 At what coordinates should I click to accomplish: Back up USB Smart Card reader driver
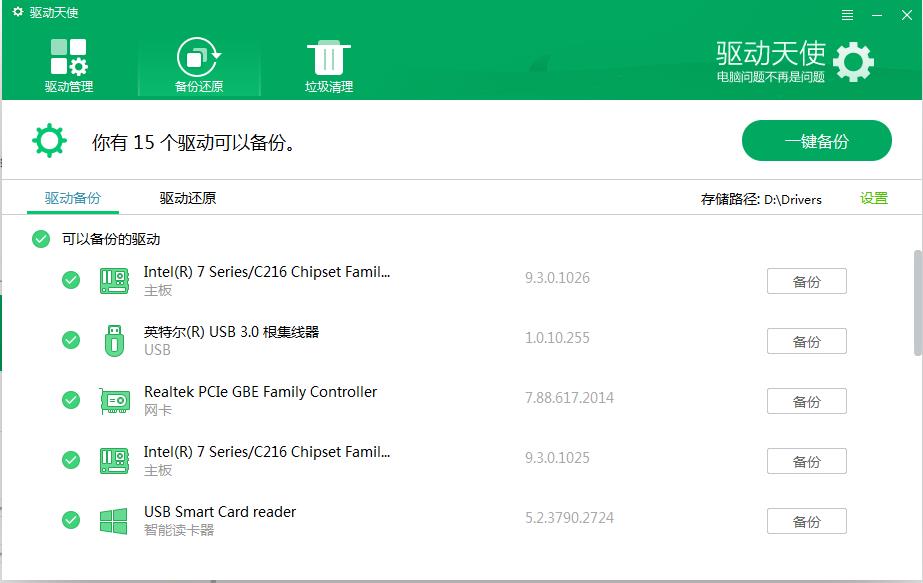click(806, 521)
